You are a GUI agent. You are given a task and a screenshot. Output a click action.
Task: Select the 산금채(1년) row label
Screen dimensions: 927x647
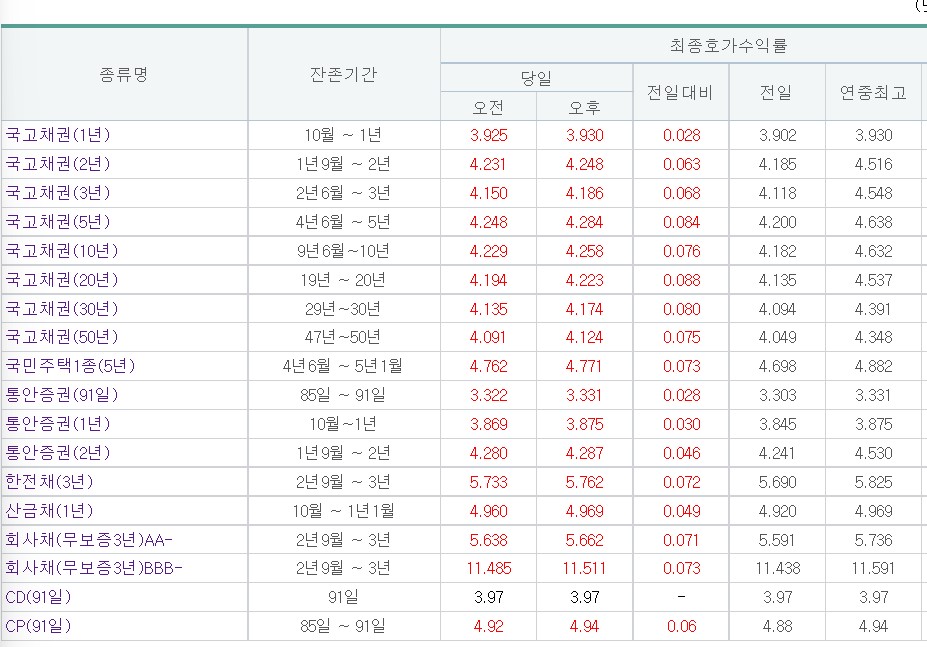pos(50,512)
